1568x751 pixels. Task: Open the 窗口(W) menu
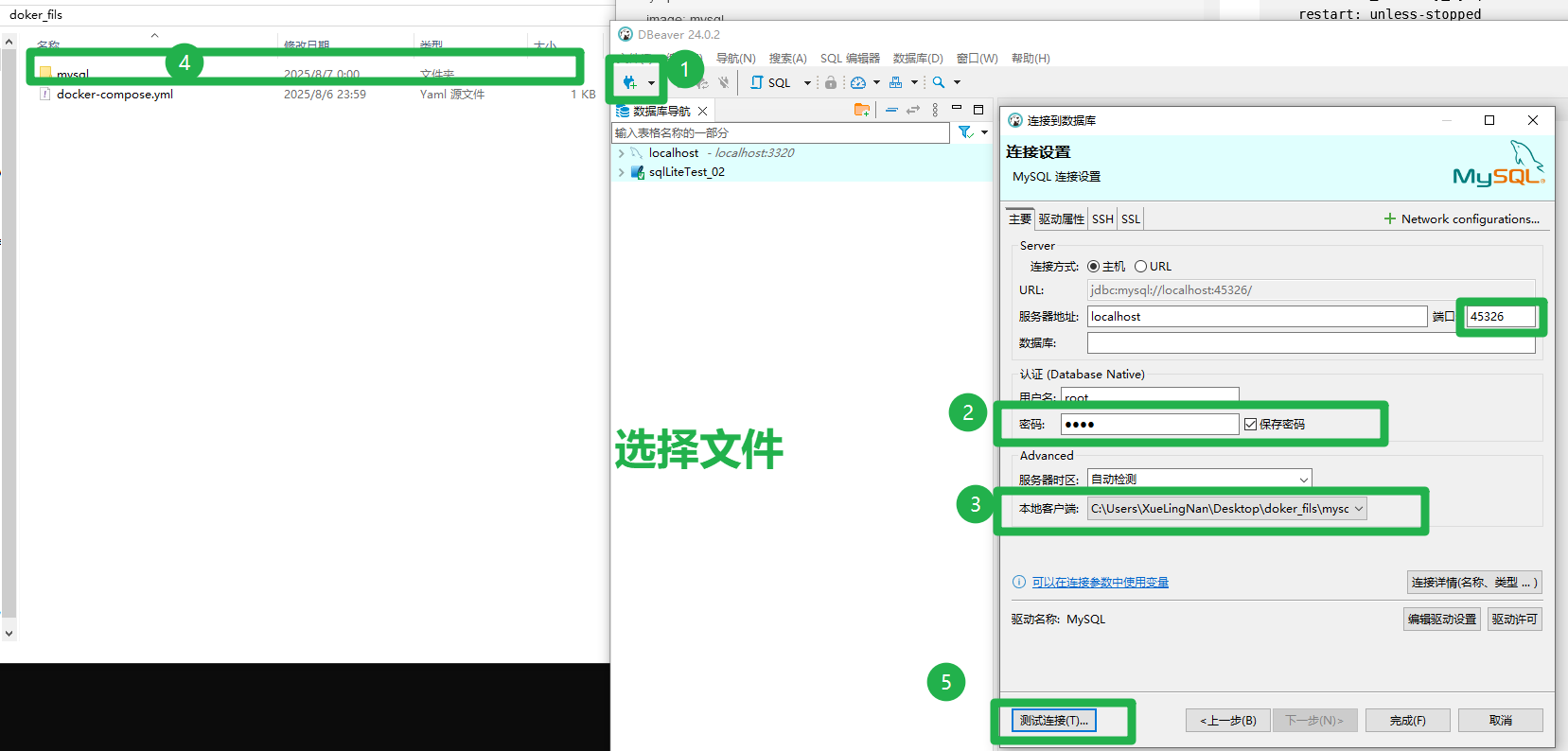978,59
